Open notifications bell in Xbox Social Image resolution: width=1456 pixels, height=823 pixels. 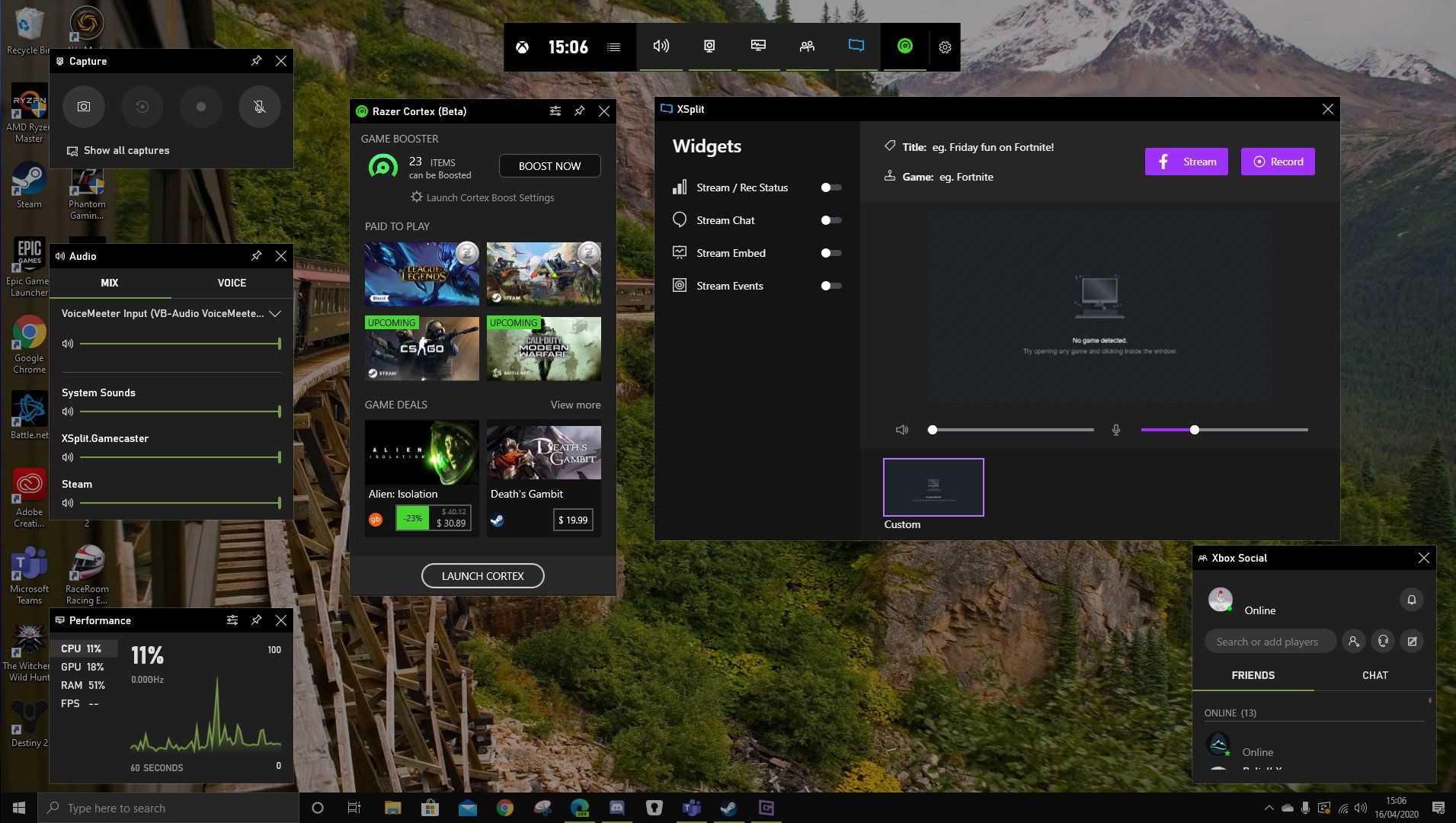(1412, 600)
